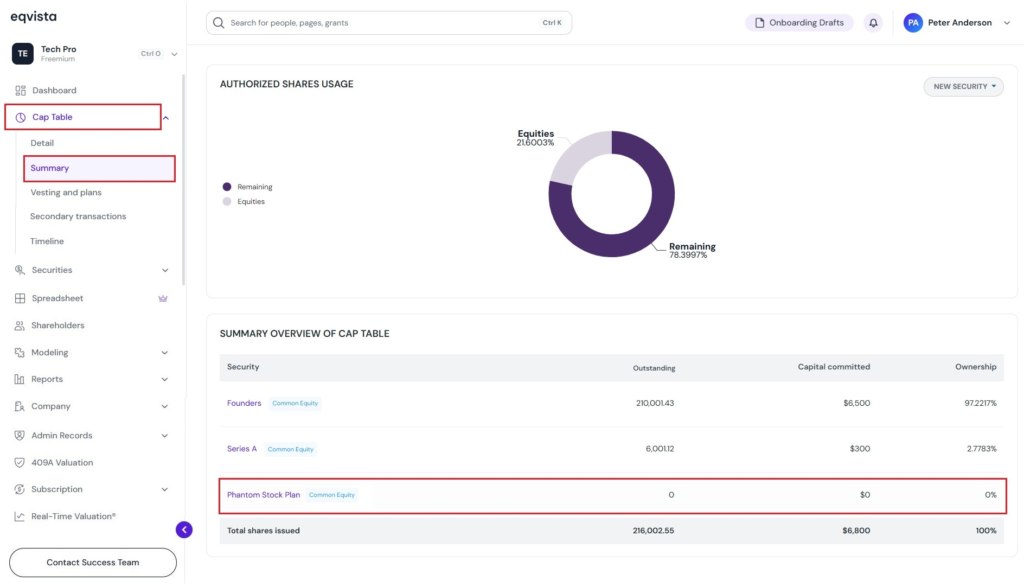Open the New Security dropdown

964,86
